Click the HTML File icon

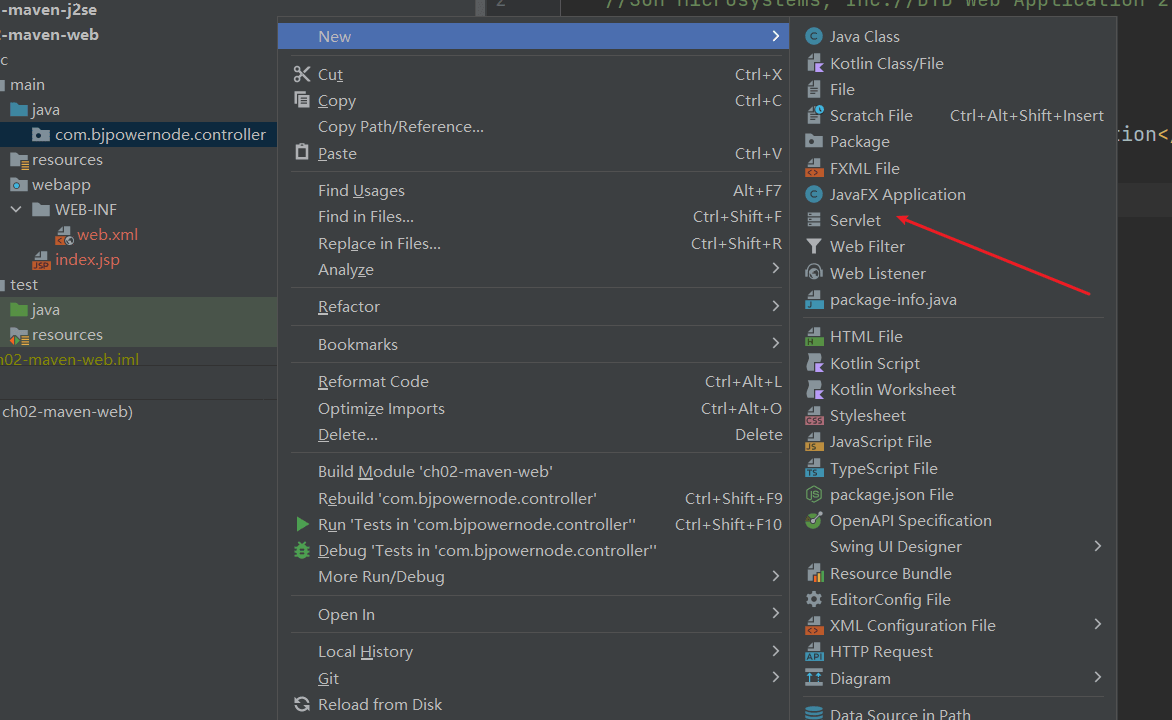814,336
